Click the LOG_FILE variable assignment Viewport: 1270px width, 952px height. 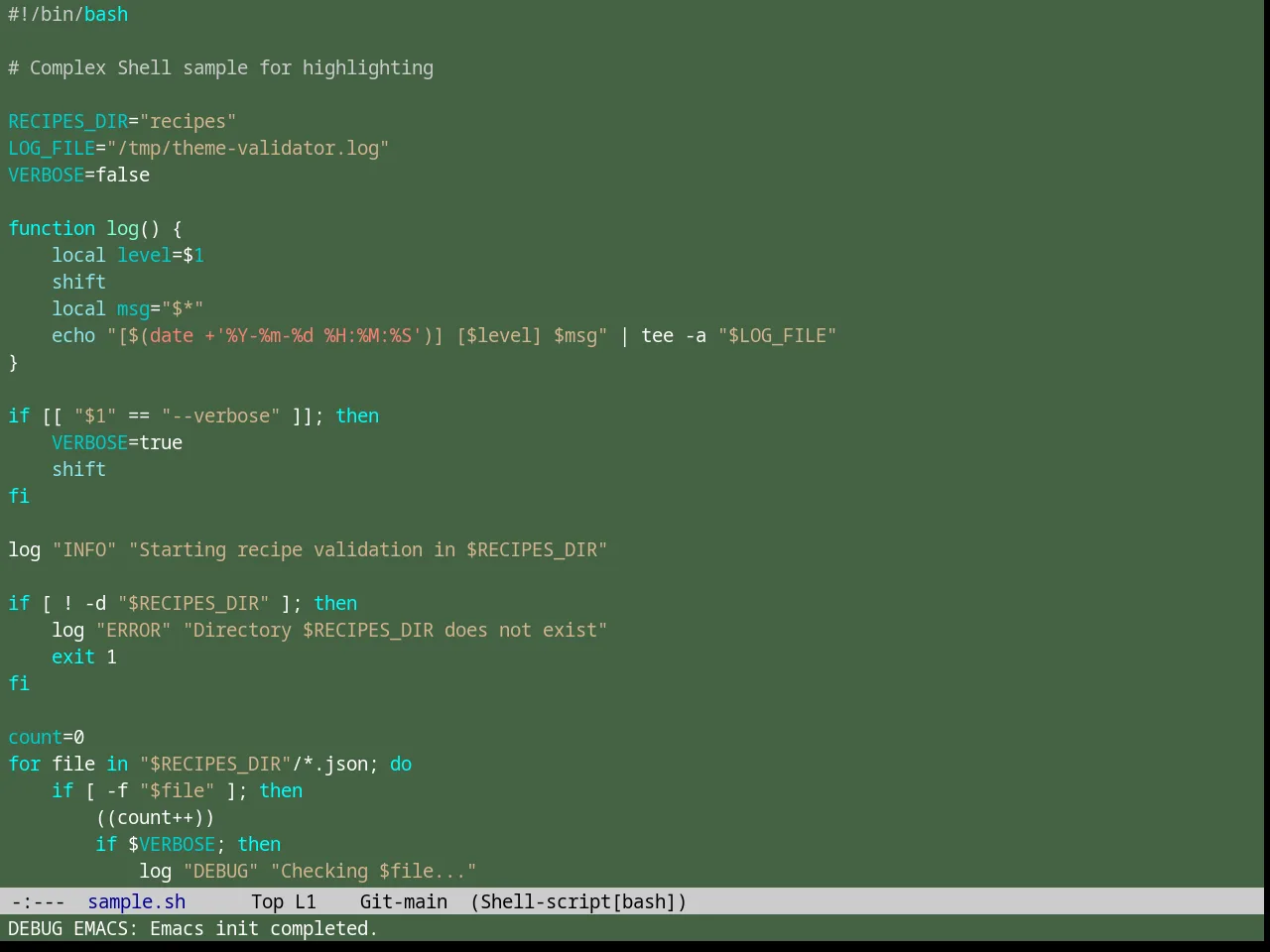coord(198,148)
